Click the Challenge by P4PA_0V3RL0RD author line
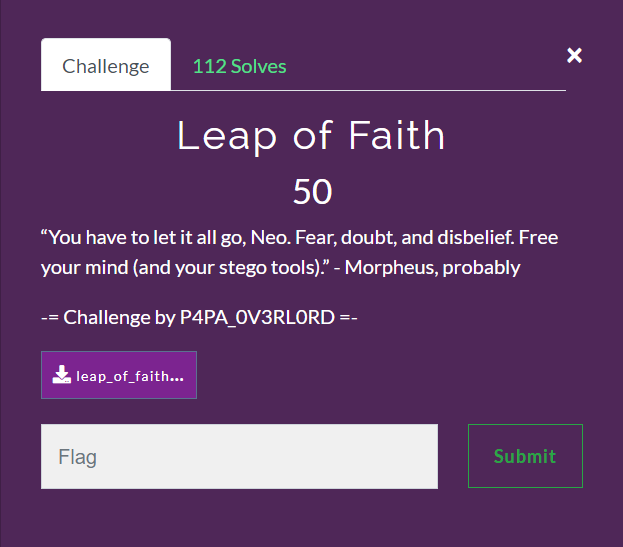623x547 pixels. coord(199,317)
